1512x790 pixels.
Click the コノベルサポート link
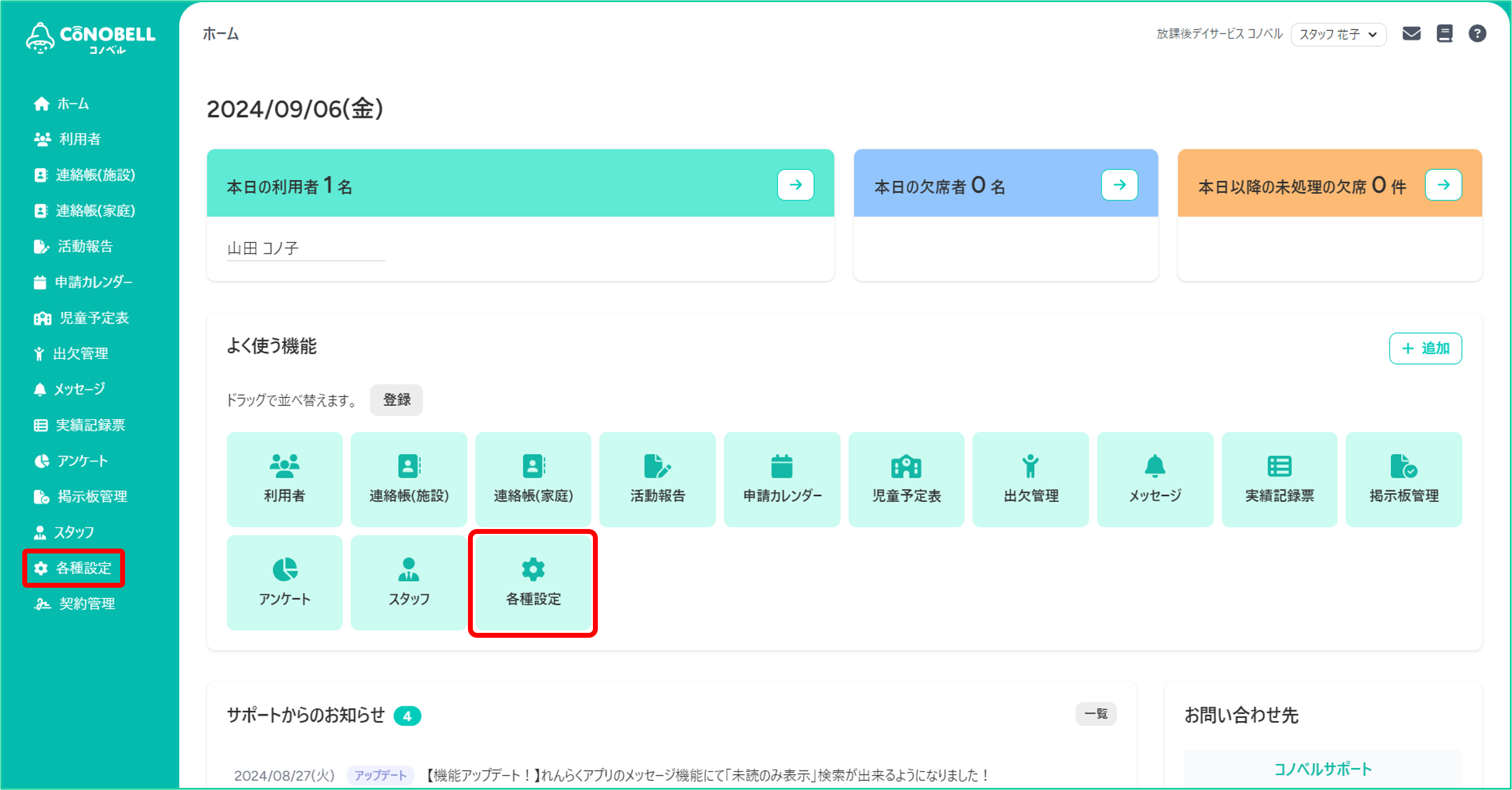[x=1323, y=769]
